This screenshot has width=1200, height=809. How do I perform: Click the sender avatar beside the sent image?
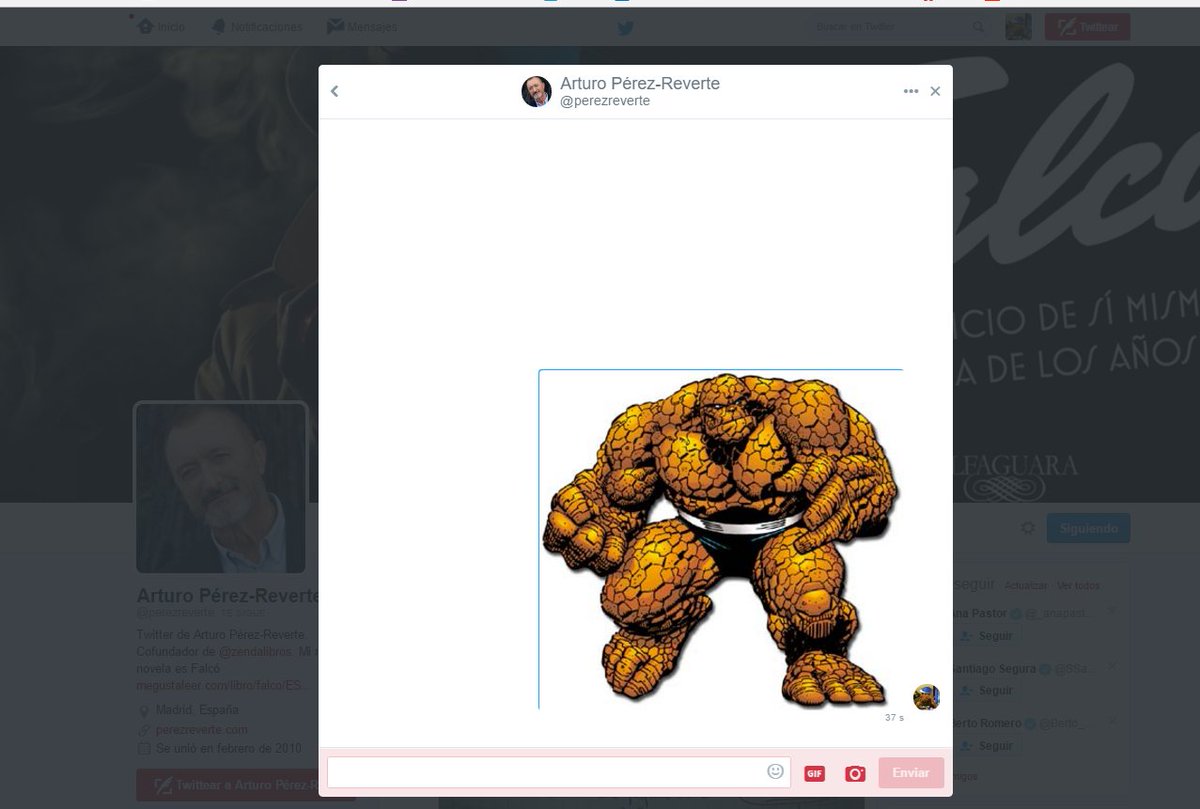pyautogui.click(x=927, y=697)
